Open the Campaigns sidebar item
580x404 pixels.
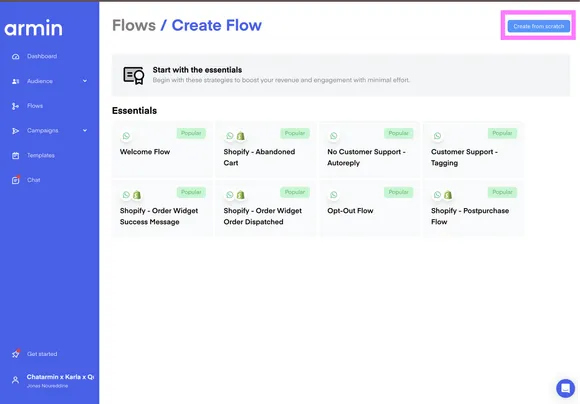tap(43, 131)
